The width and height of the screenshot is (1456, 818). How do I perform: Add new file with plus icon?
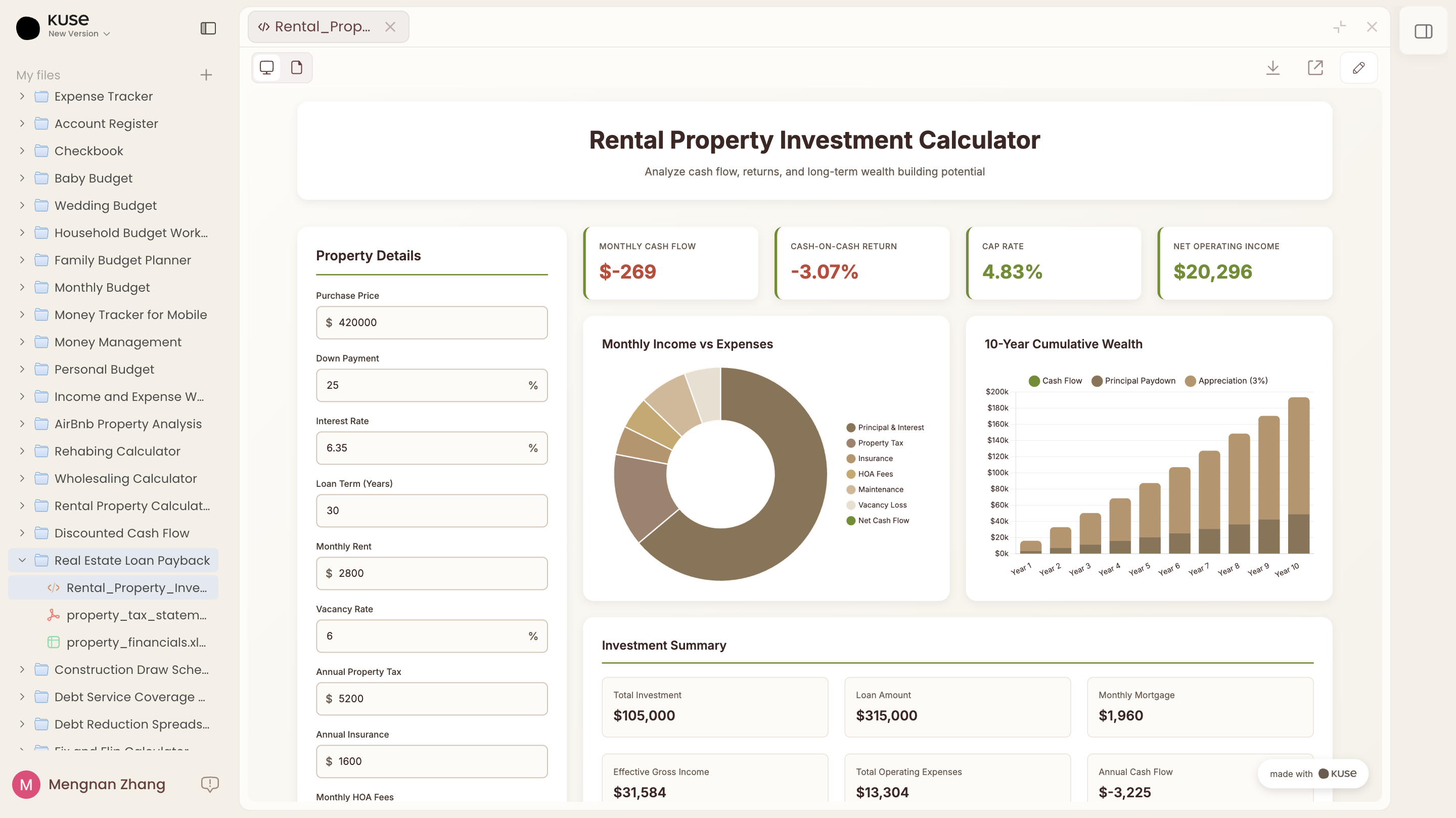206,75
